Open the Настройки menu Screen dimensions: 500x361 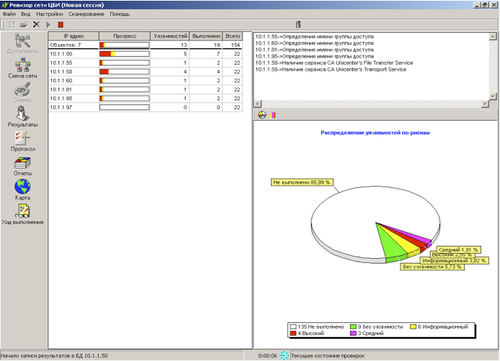click(50, 14)
